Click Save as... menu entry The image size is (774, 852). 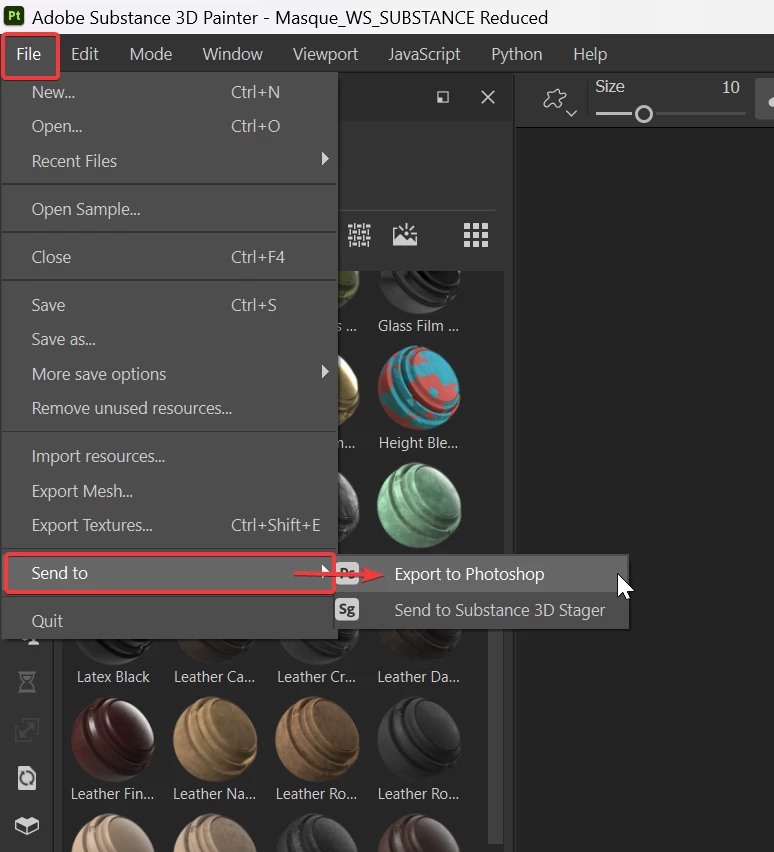tap(170, 339)
